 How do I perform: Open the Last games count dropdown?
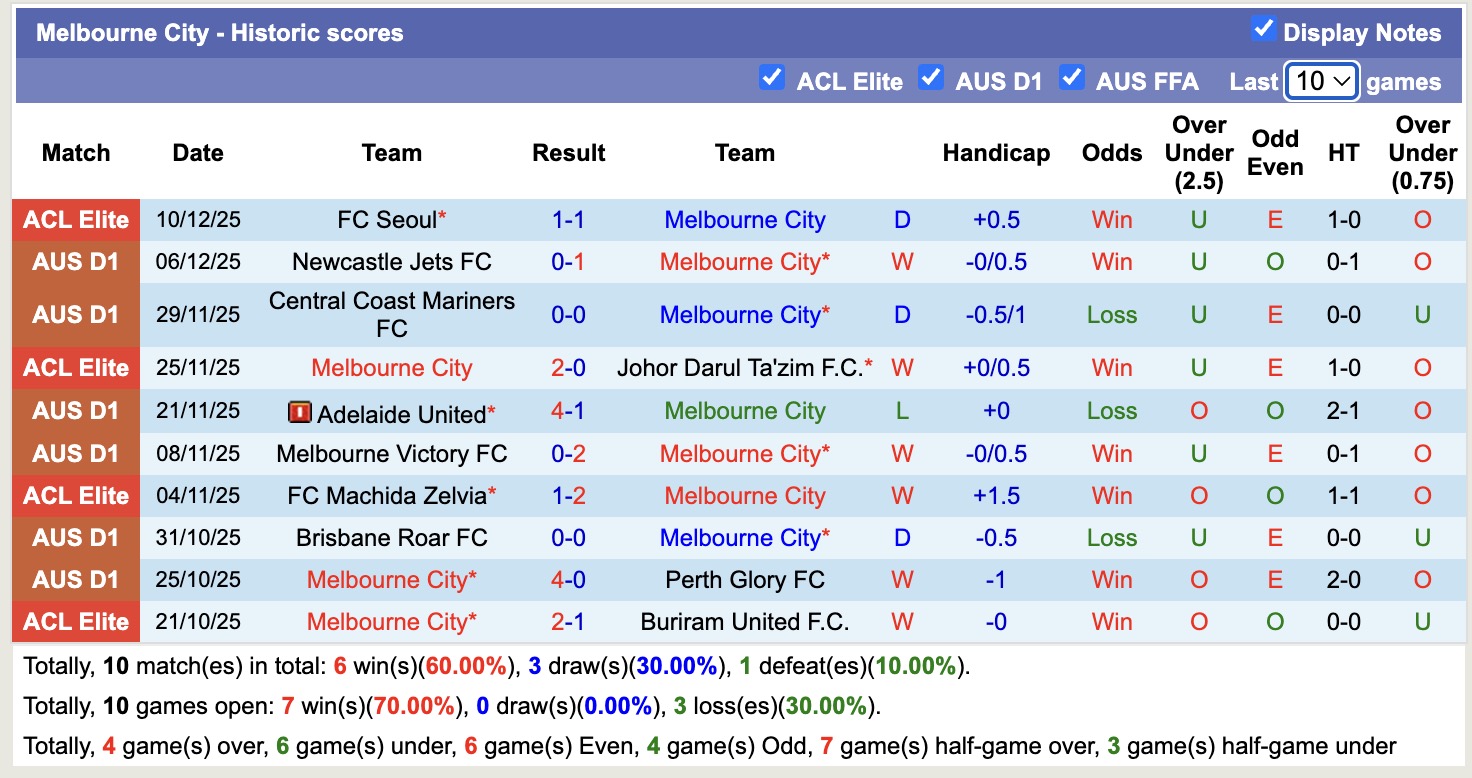(1322, 79)
